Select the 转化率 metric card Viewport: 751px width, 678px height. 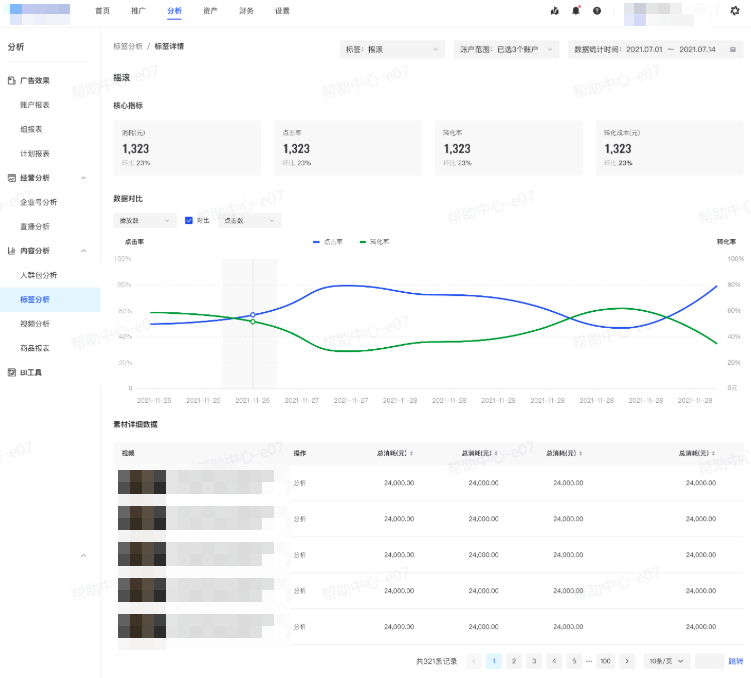pos(509,147)
